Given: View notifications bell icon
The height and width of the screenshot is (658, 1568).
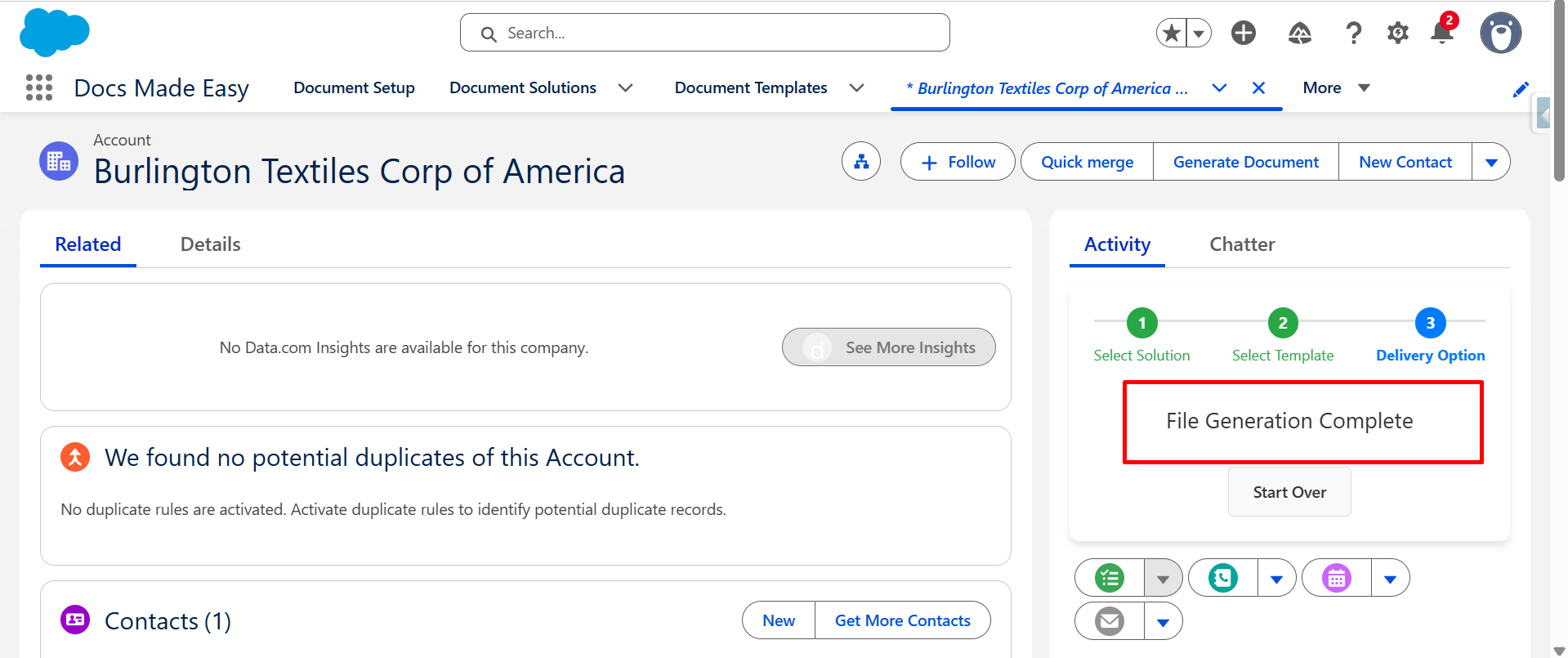Looking at the screenshot, I should [1442, 31].
